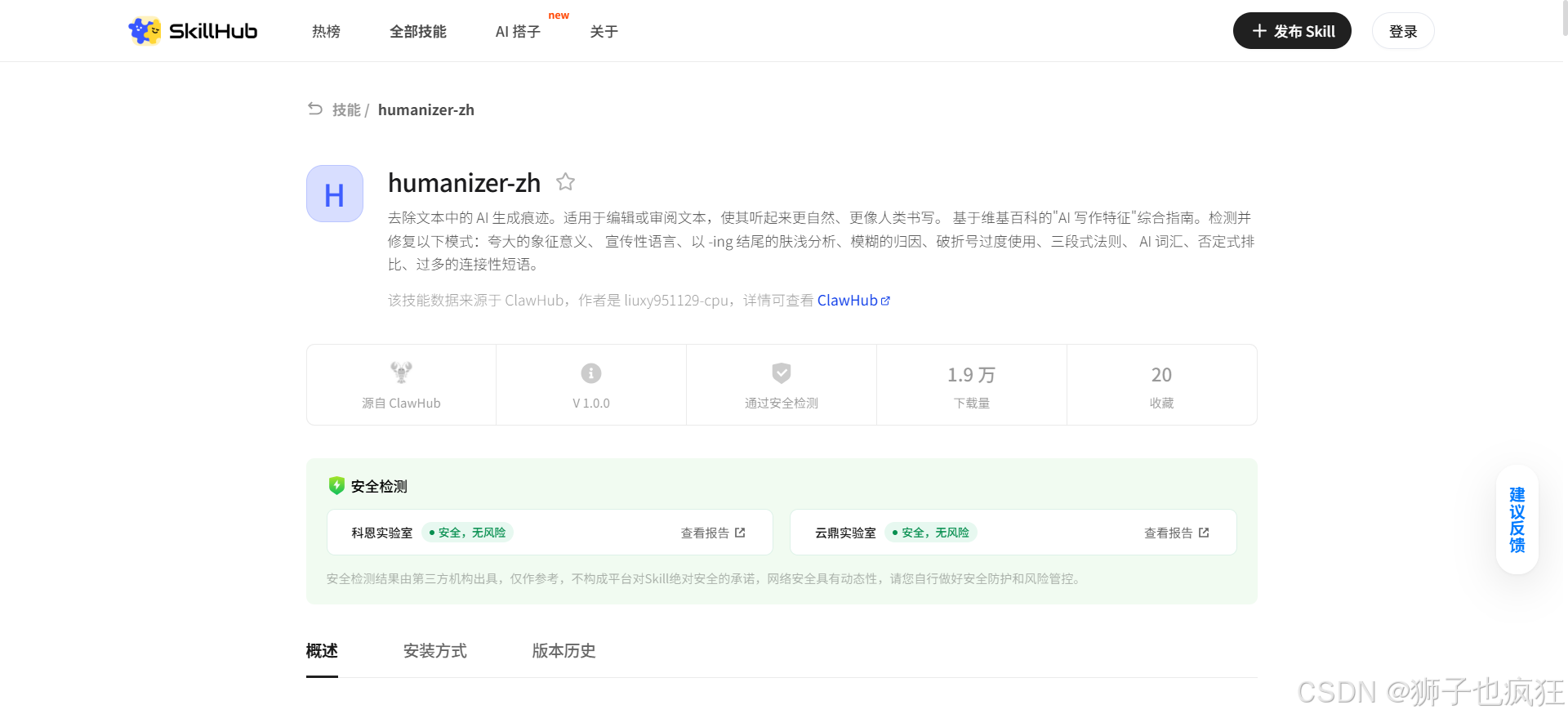Image resolution: width=1568 pixels, height=718 pixels.
Task: Click the ClawHub lobster source icon
Action: point(401,372)
